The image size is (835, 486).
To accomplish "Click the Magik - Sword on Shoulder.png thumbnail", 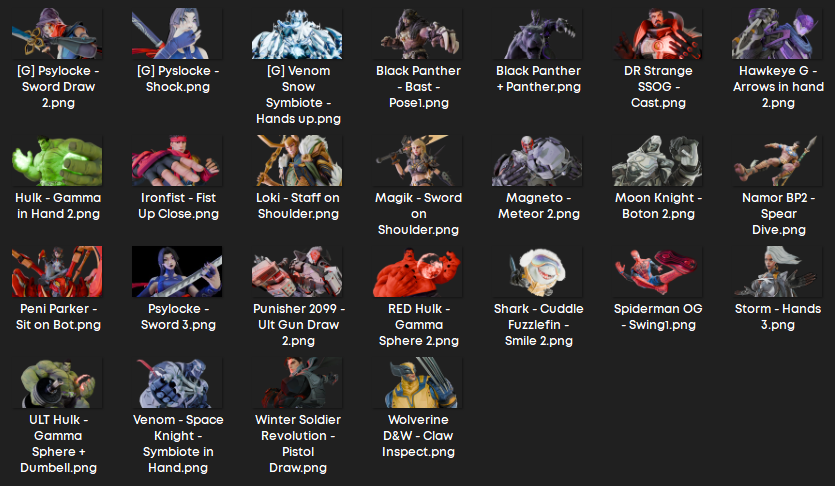I will 418,161.
